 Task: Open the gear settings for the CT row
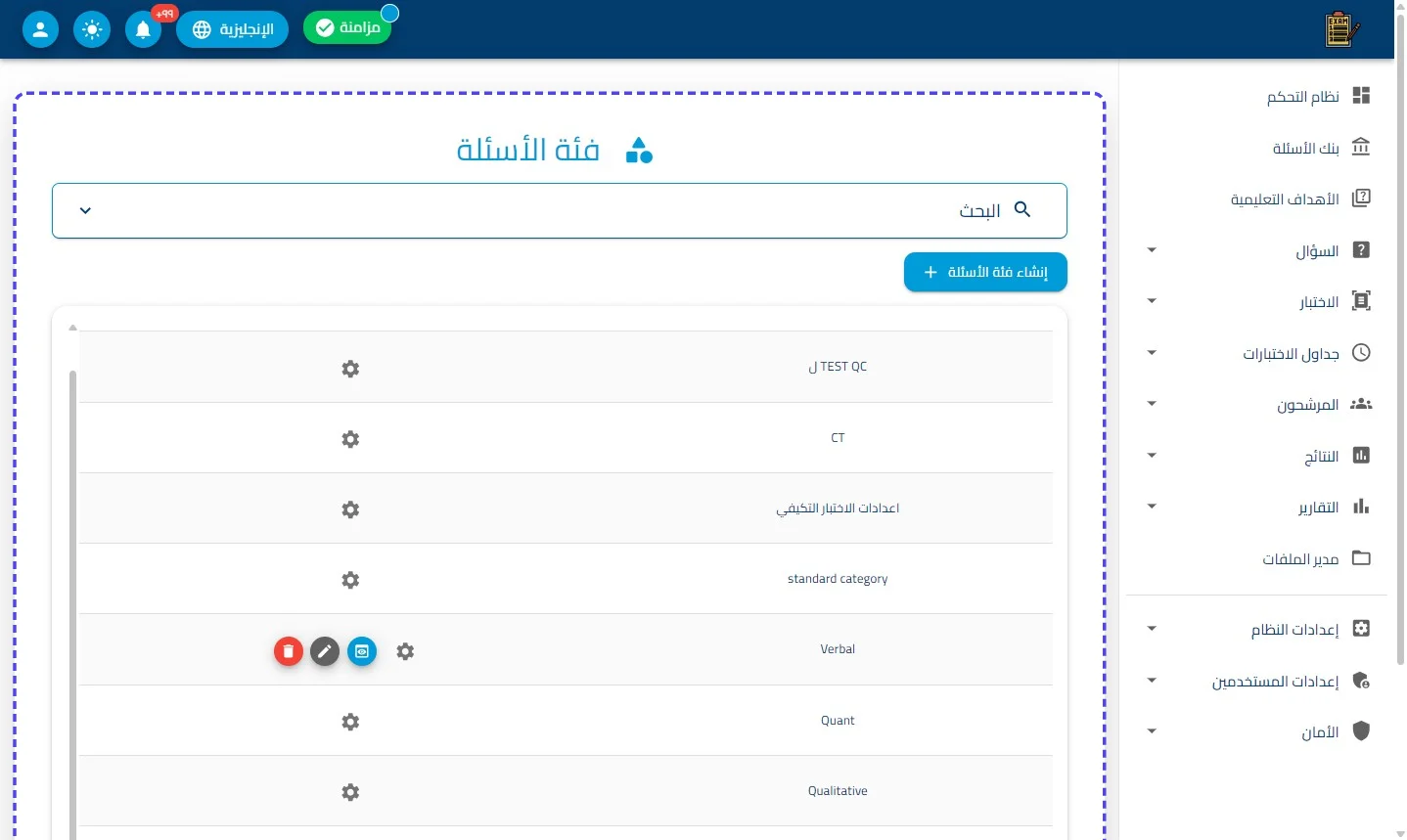(x=350, y=439)
